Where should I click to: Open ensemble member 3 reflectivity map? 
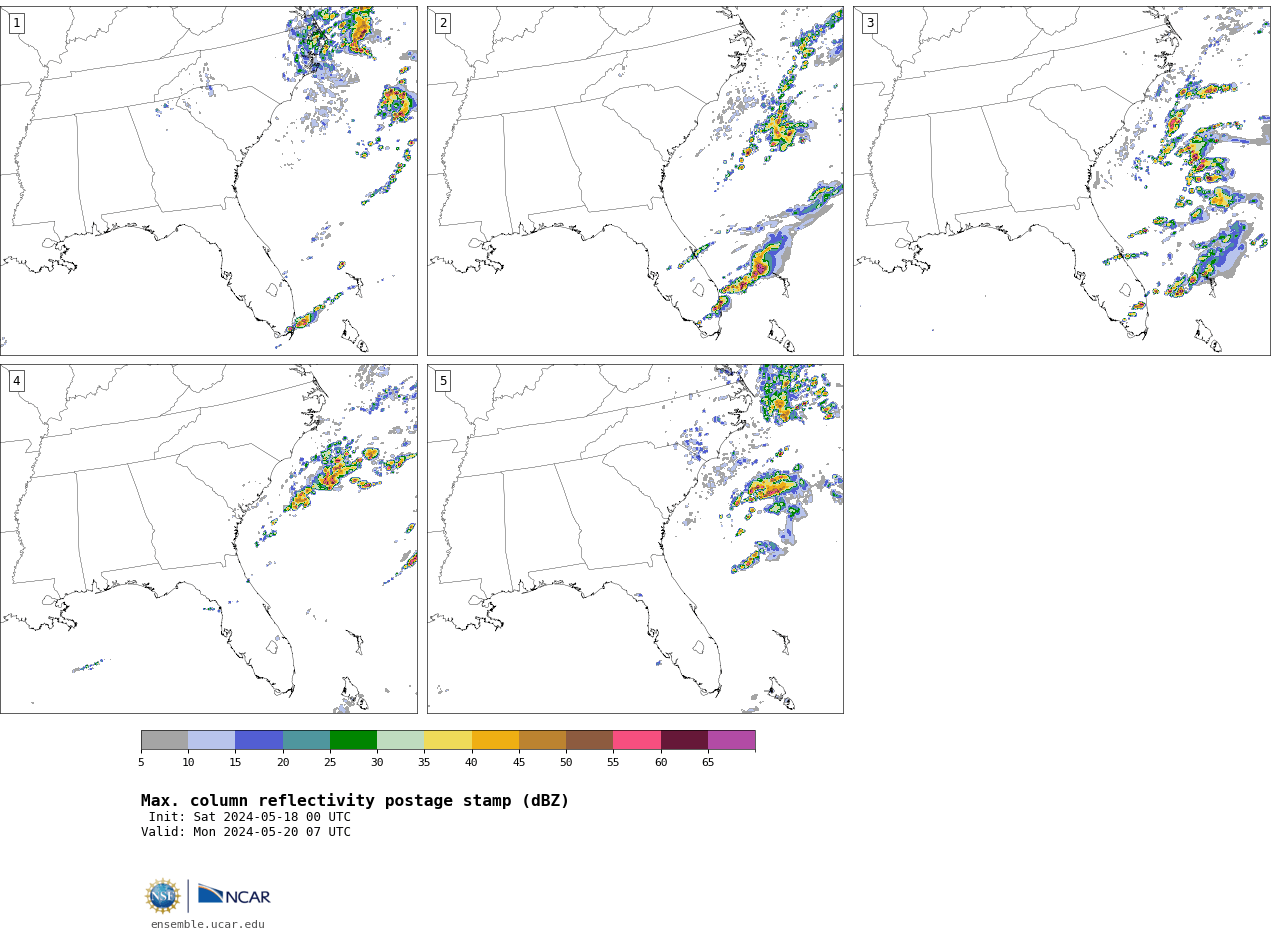tap(1062, 181)
